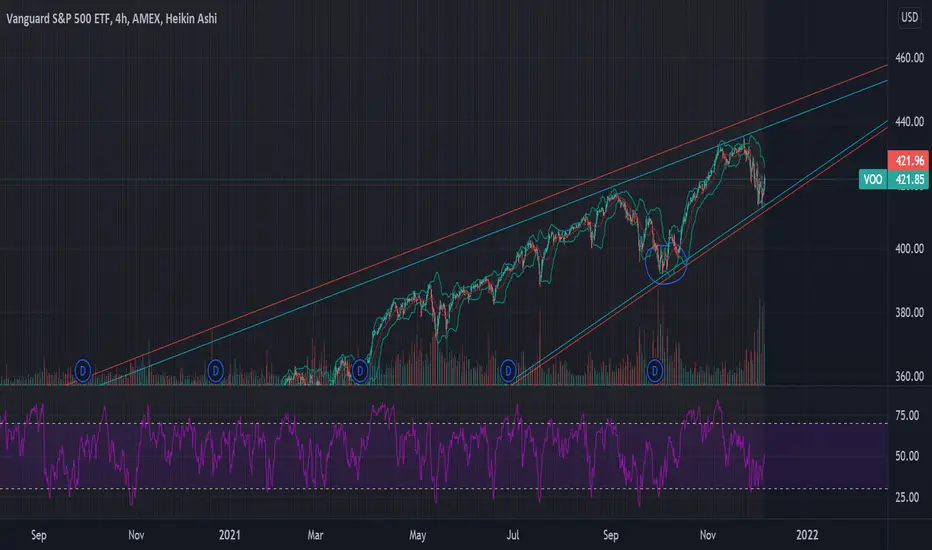Click the Jul time axis label
932x550 pixels.
tap(512, 535)
